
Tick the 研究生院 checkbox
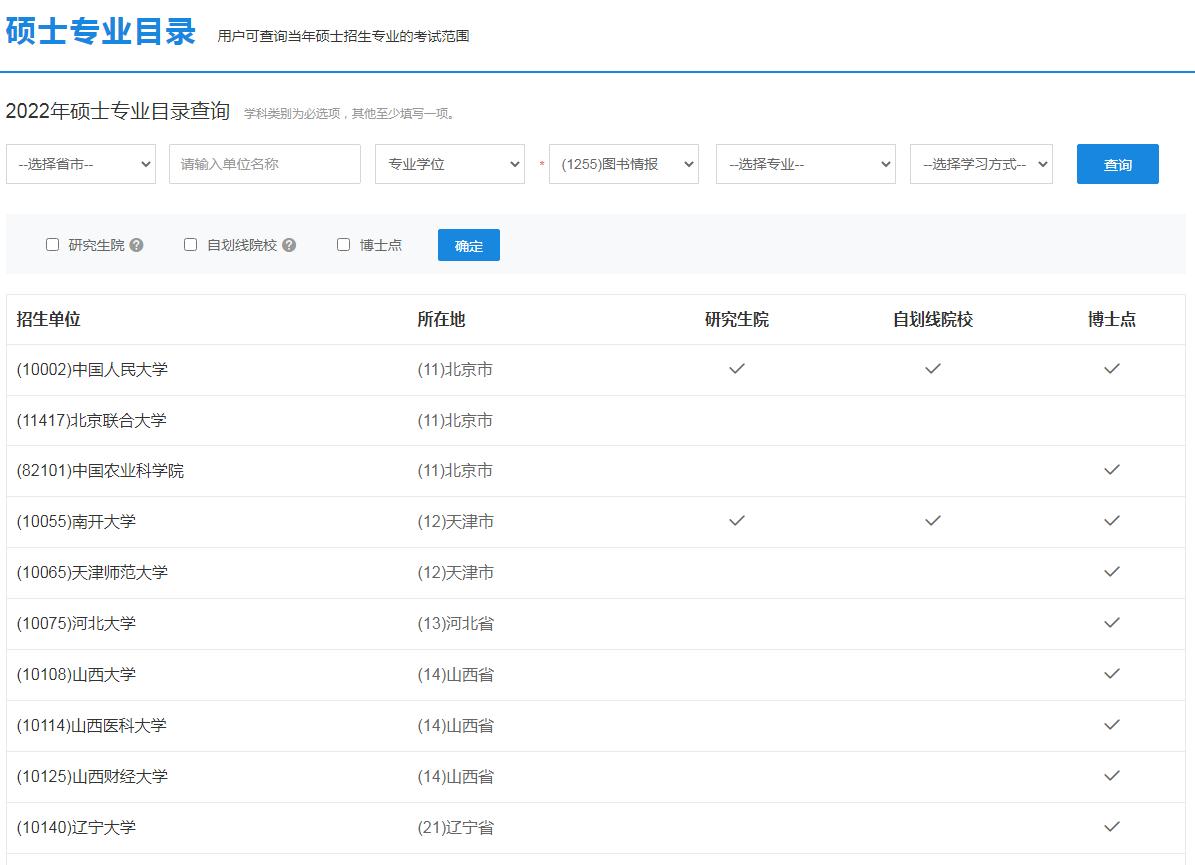53,245
